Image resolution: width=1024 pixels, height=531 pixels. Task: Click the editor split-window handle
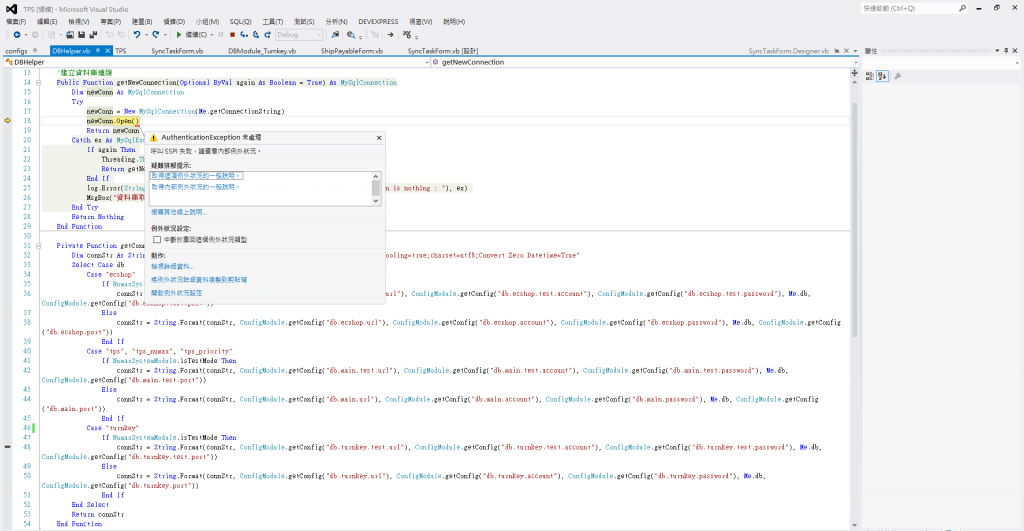[x=854, y=73]
